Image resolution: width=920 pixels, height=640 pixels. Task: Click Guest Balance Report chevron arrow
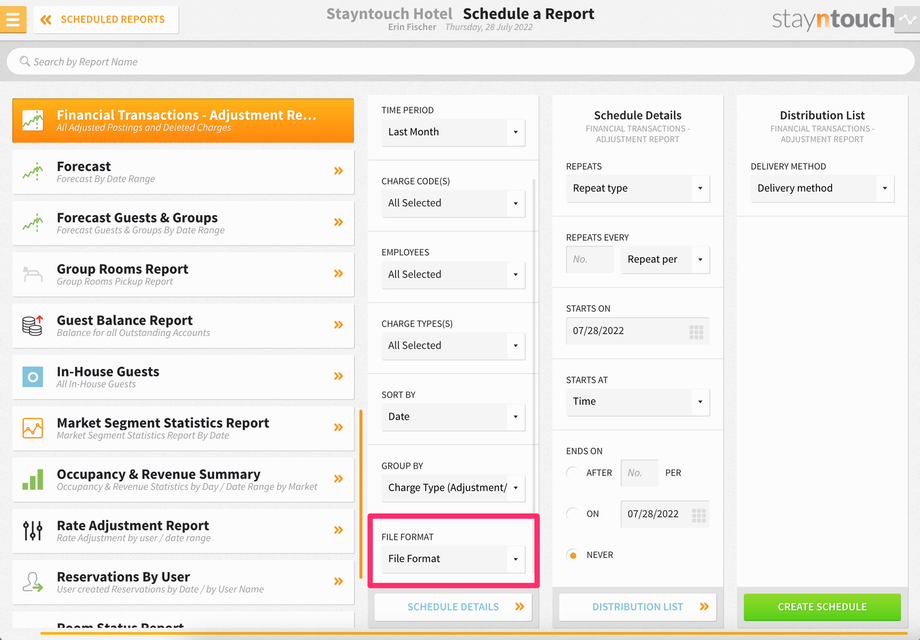339,324
